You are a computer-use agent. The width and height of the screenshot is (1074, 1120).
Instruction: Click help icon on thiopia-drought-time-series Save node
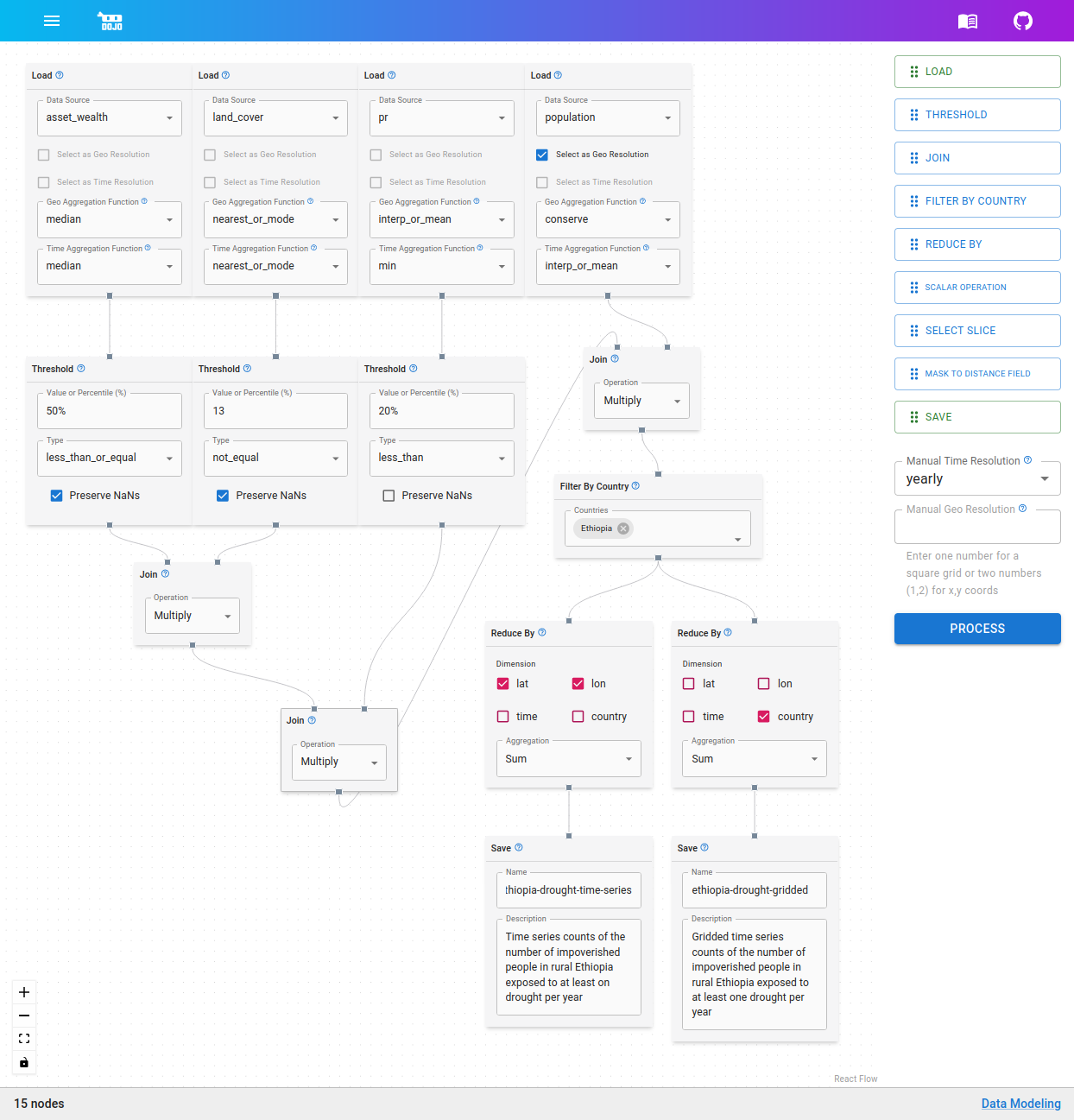click(519, 848)
